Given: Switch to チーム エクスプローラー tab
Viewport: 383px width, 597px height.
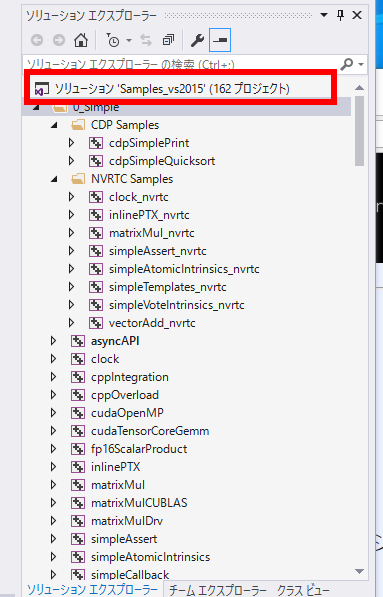Looking at the screenshot, I should pos(217,590).
